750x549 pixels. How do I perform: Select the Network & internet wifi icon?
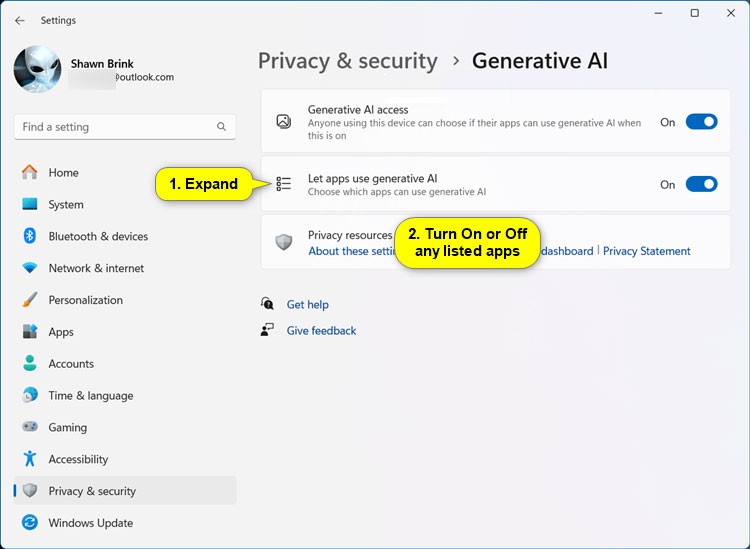point(30,268)
